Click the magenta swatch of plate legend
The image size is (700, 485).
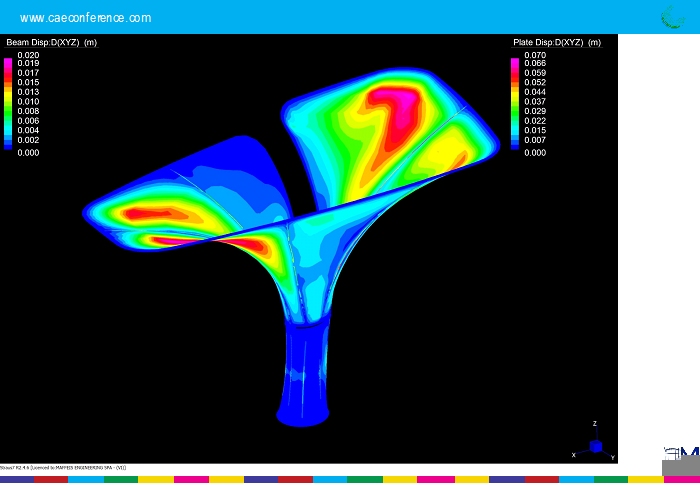tap(516, 63)
